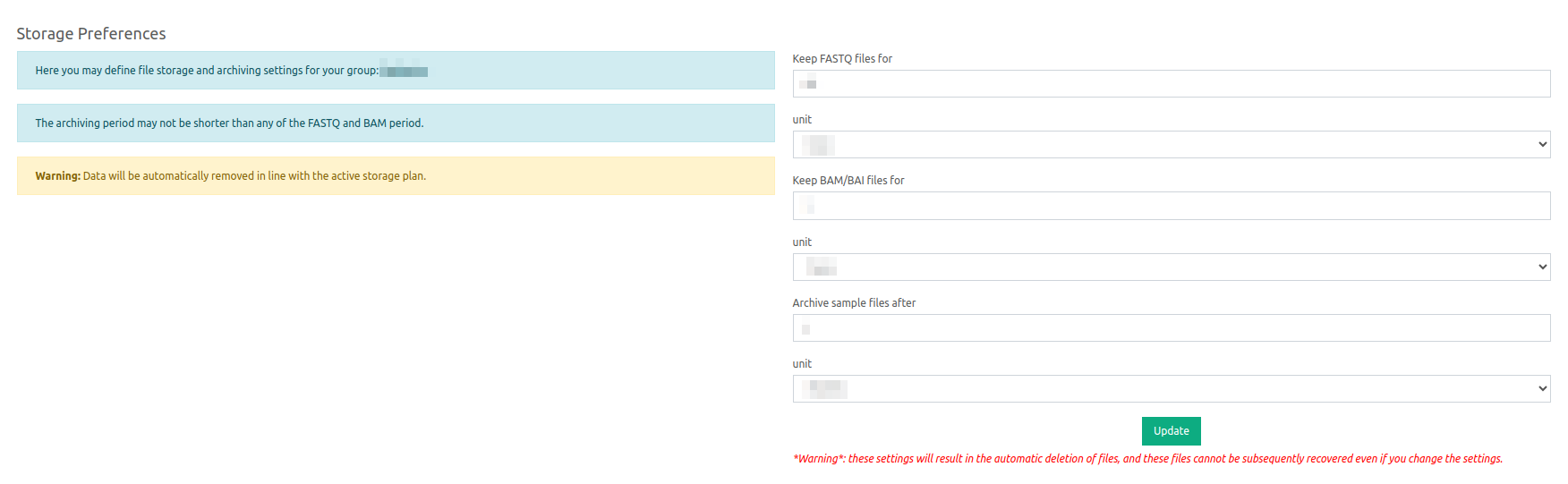
Task: Click the unit label below the FASTQ field
Action: pos(802,120)
